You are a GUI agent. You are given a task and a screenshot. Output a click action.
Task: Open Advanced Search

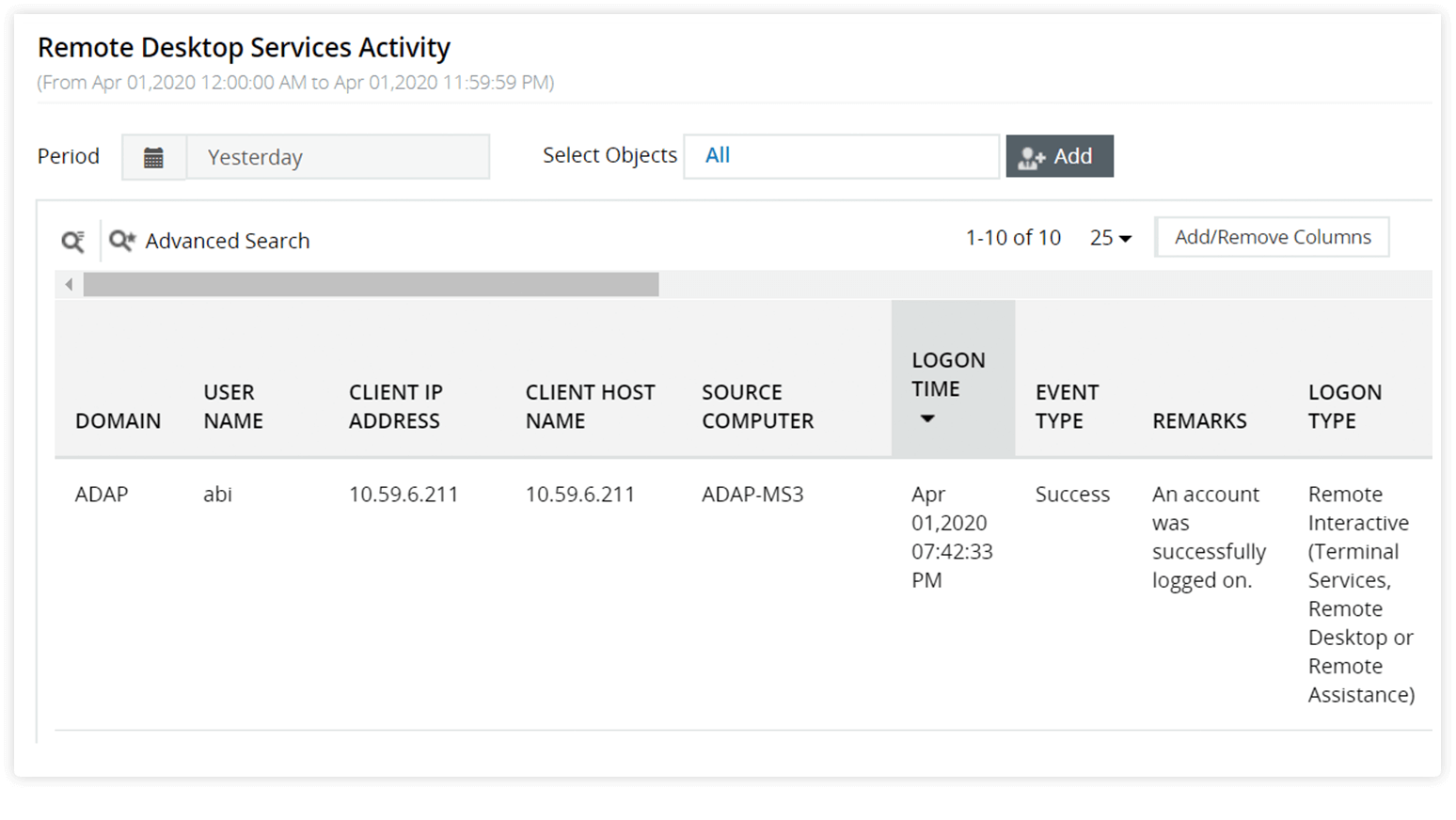pos(227,241)
